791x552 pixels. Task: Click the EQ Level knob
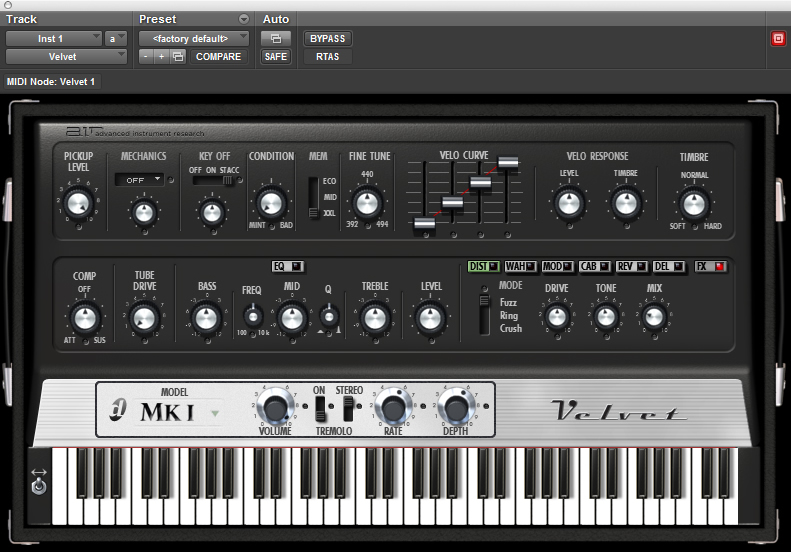431,318
